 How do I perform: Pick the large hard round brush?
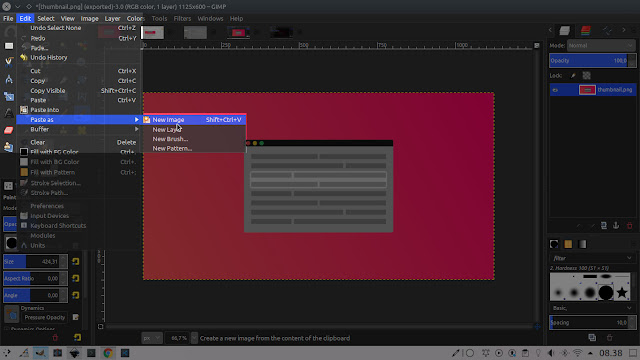tap(606, 292)
